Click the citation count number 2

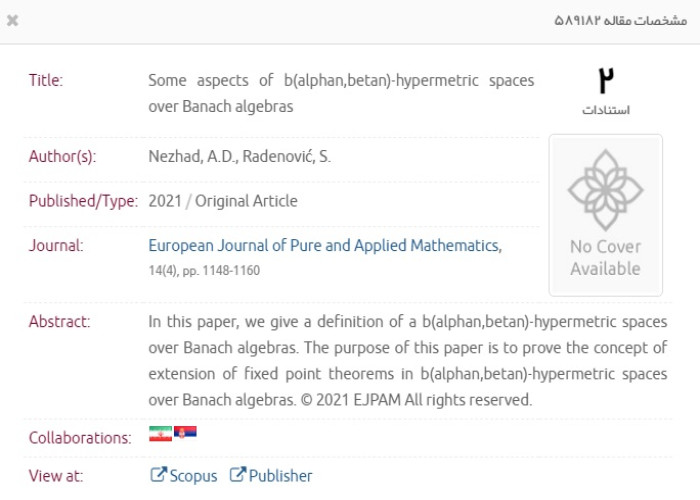click(605, 80)
